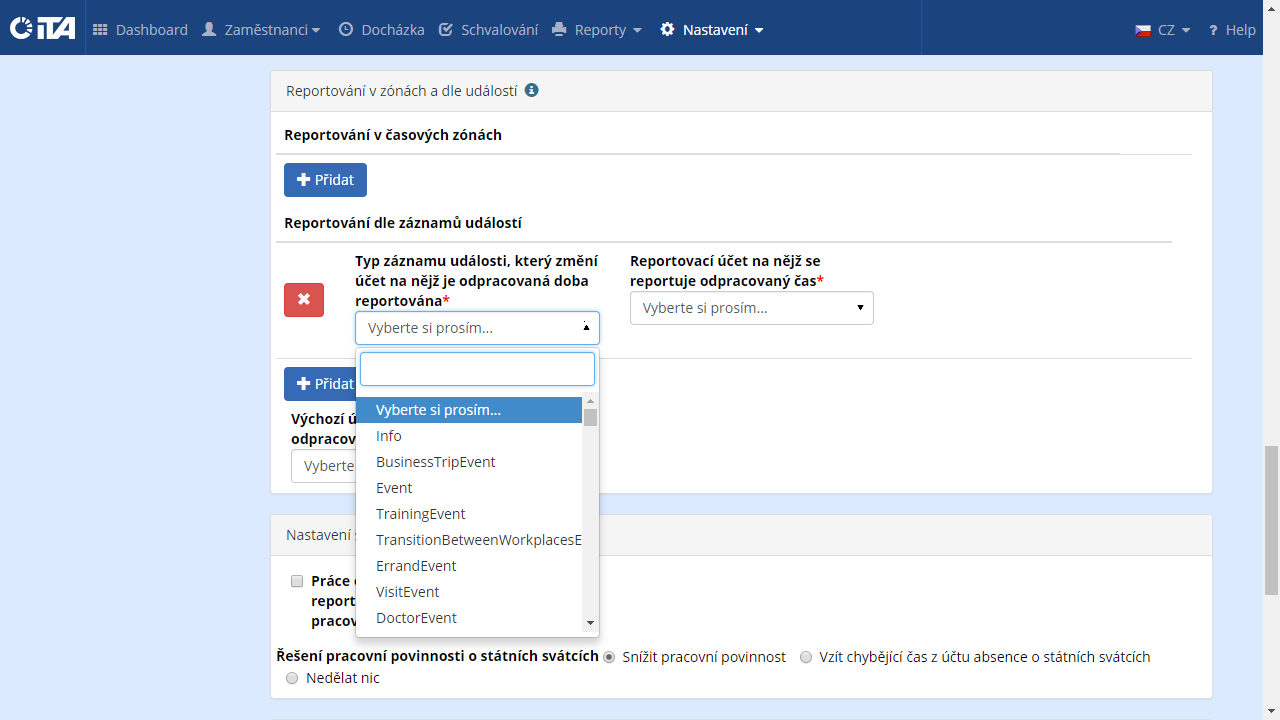Click the Czech flag language icon
Image resolution: width=1280 pixels, height=720 pixels.
pos(1143,30)
